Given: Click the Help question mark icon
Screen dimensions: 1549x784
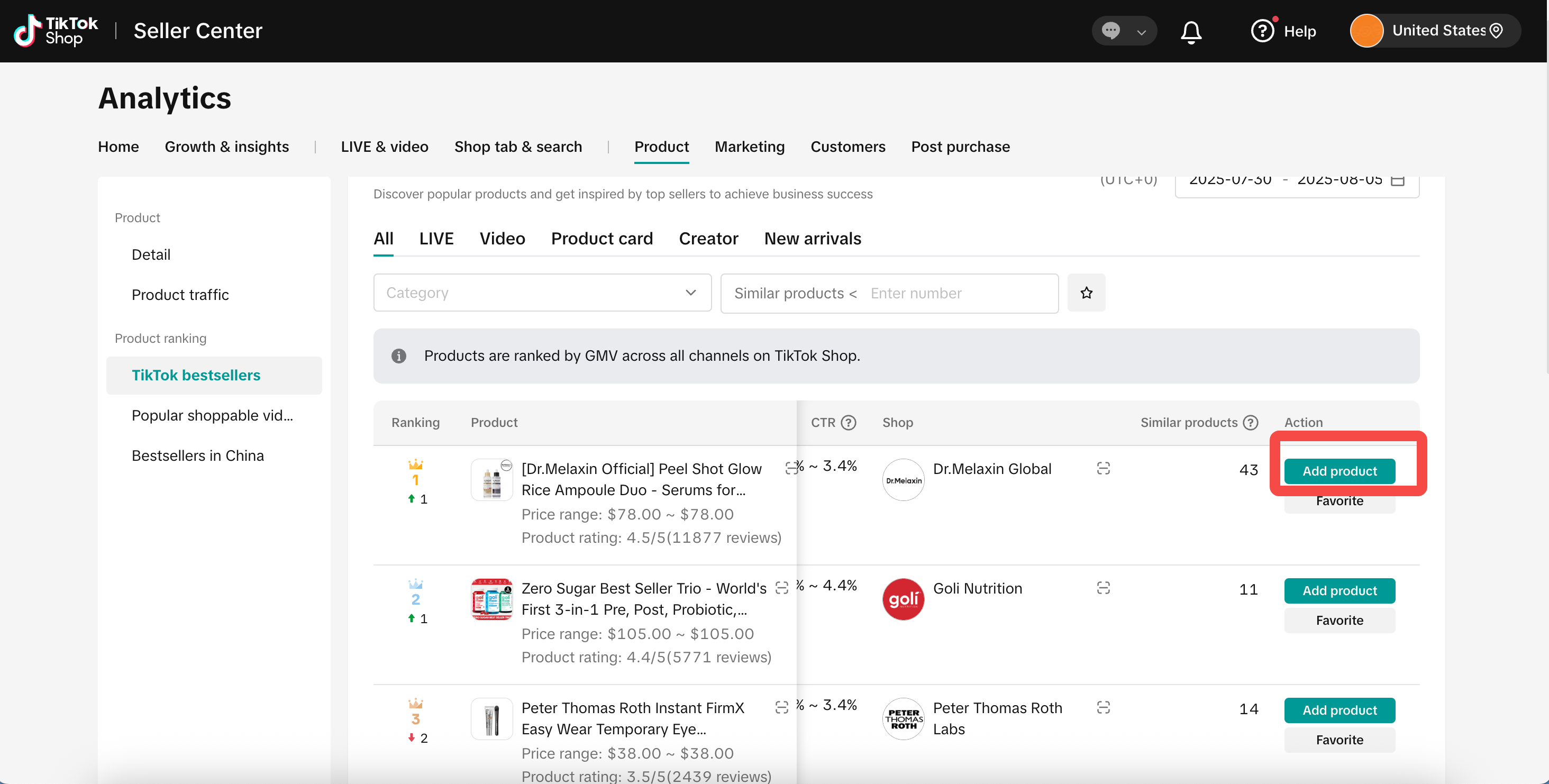Looking at the screenshot, I should tap(1262, 31).
